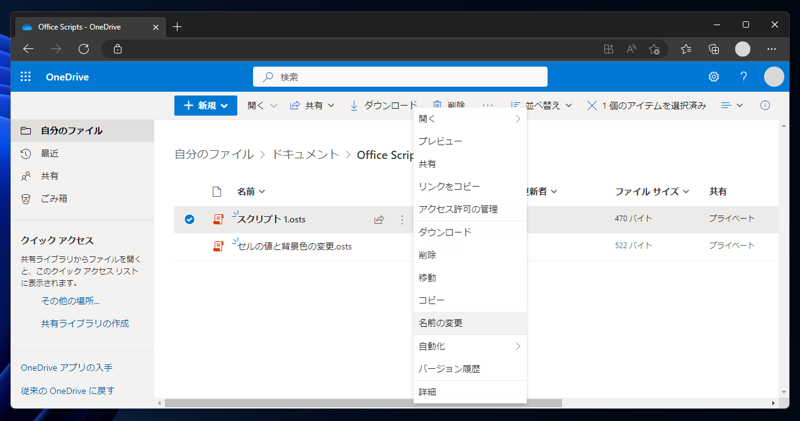Open browser collections icon
This screenshot has width=800, height=421.
click(x=714, y=49)
